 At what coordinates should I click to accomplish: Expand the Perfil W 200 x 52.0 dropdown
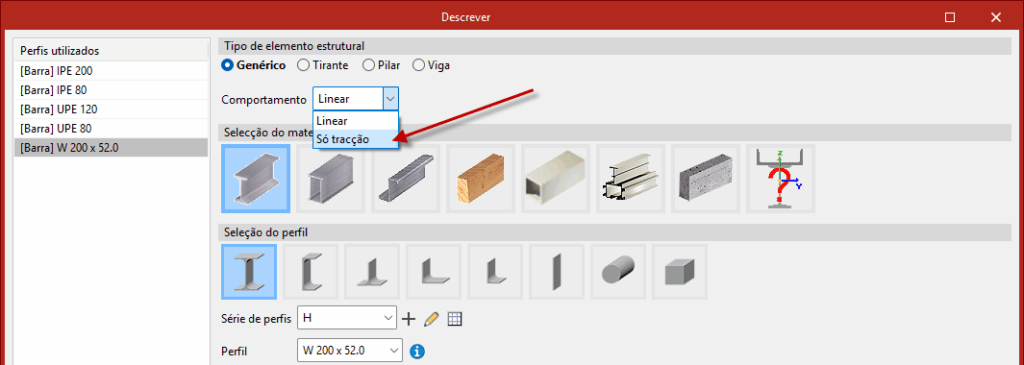point(349,351)
